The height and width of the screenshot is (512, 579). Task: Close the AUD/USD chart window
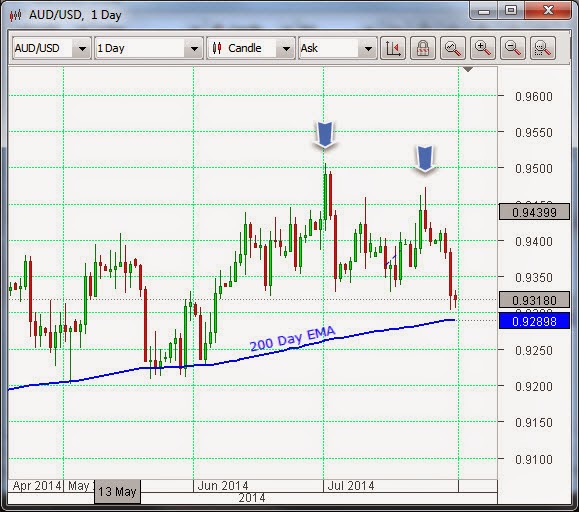coord(548,11)
